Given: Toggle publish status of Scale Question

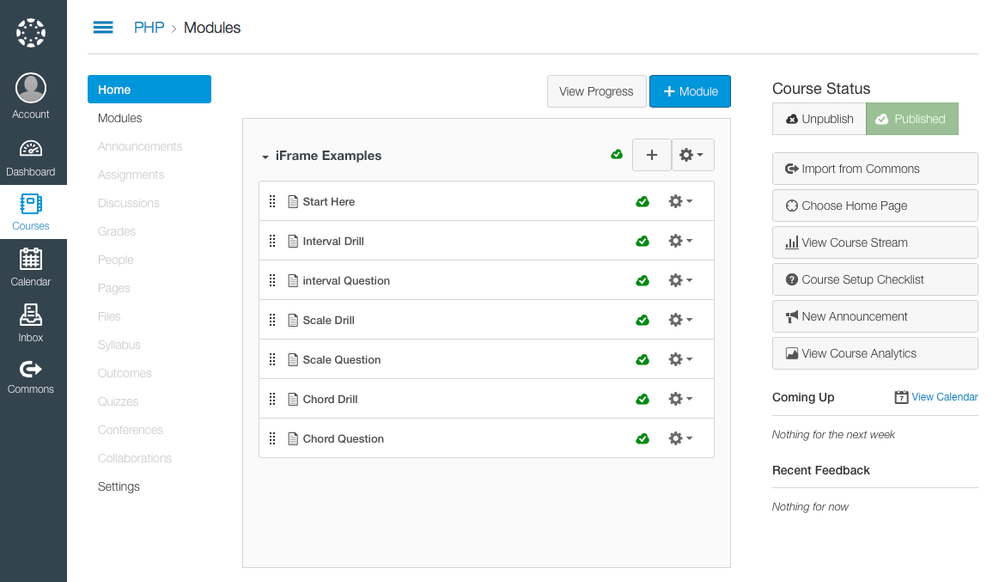Looking at the screenshot, I should (x=643, y=360).
